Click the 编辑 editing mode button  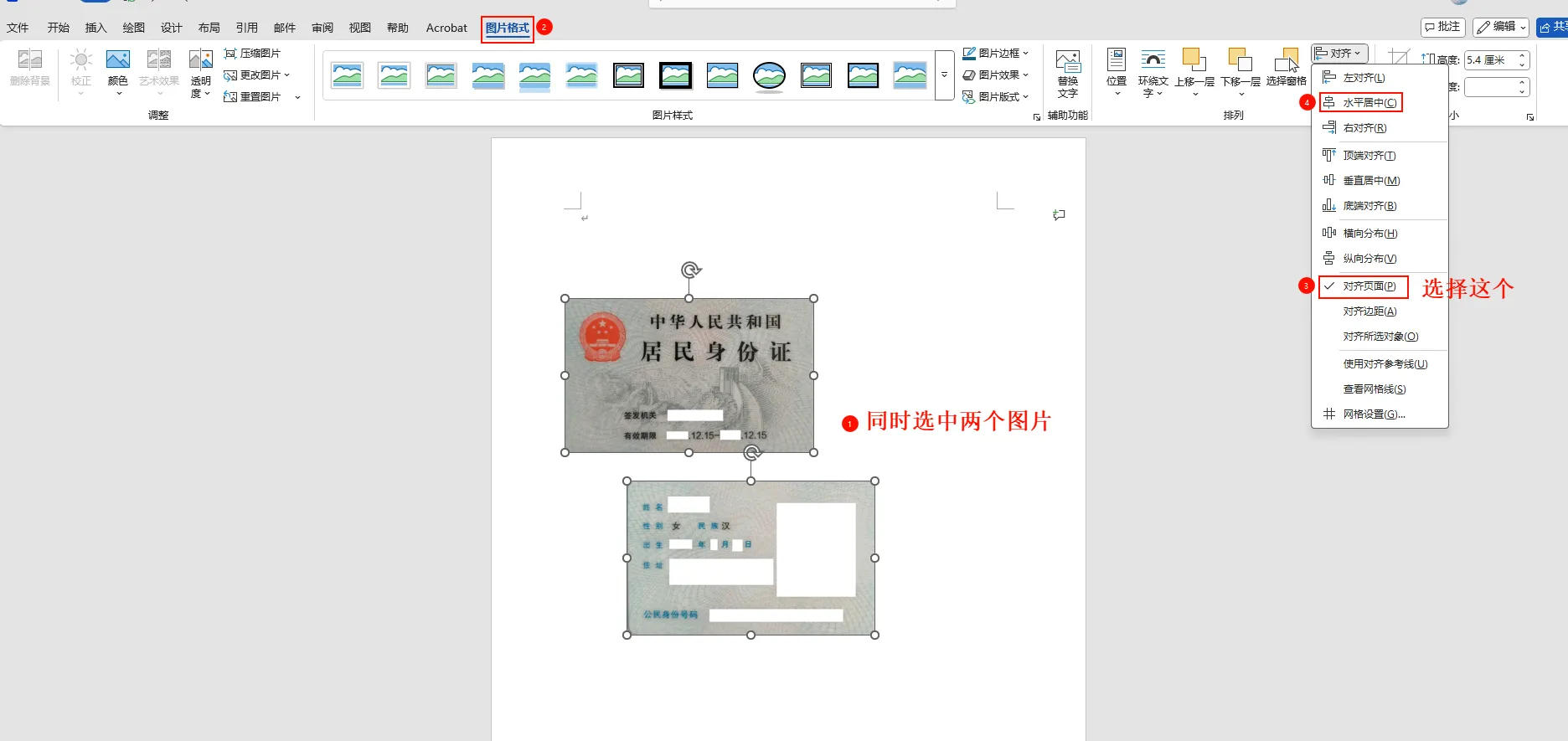tap(1501, 27)
